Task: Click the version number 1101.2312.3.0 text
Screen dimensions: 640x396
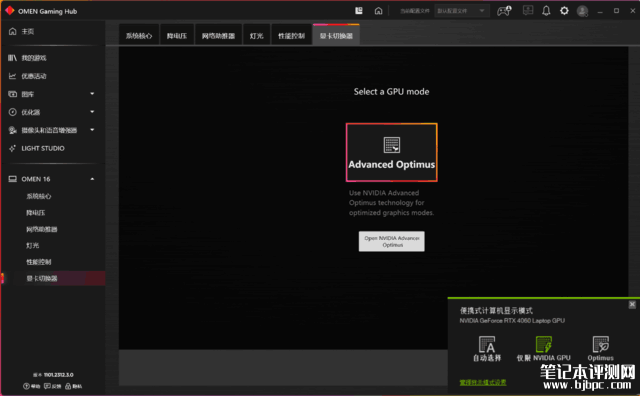Action: click(58, 375)
